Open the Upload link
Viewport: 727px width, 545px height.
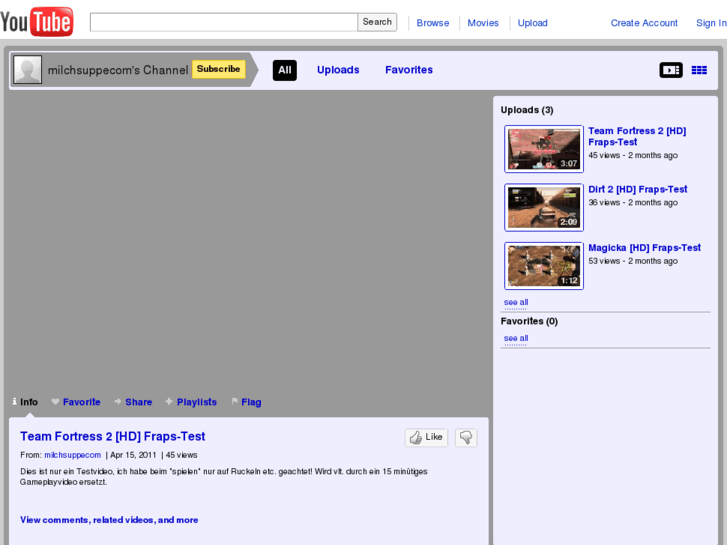(532, 23)
